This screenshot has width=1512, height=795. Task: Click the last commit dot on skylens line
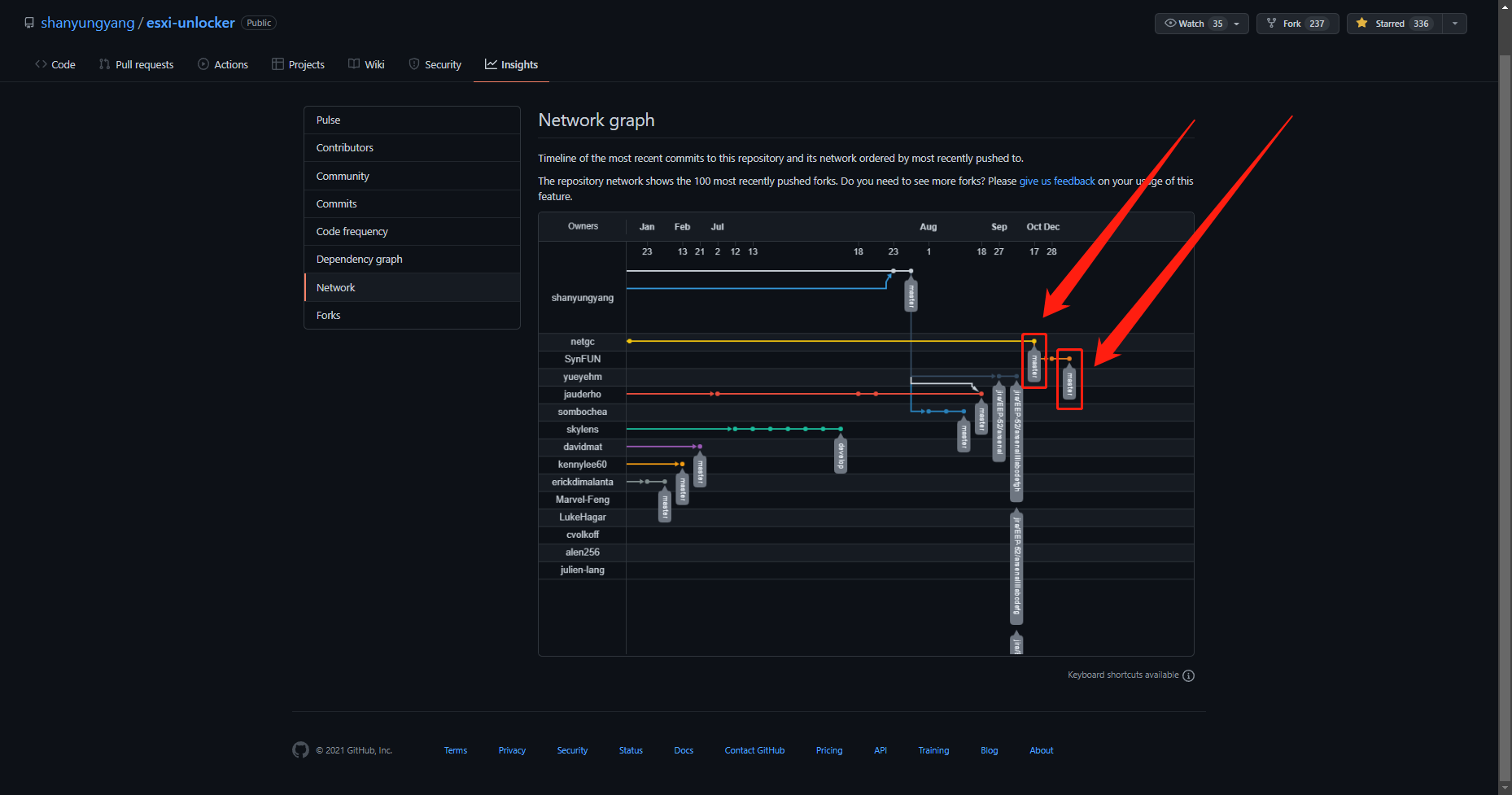point(841,429)
